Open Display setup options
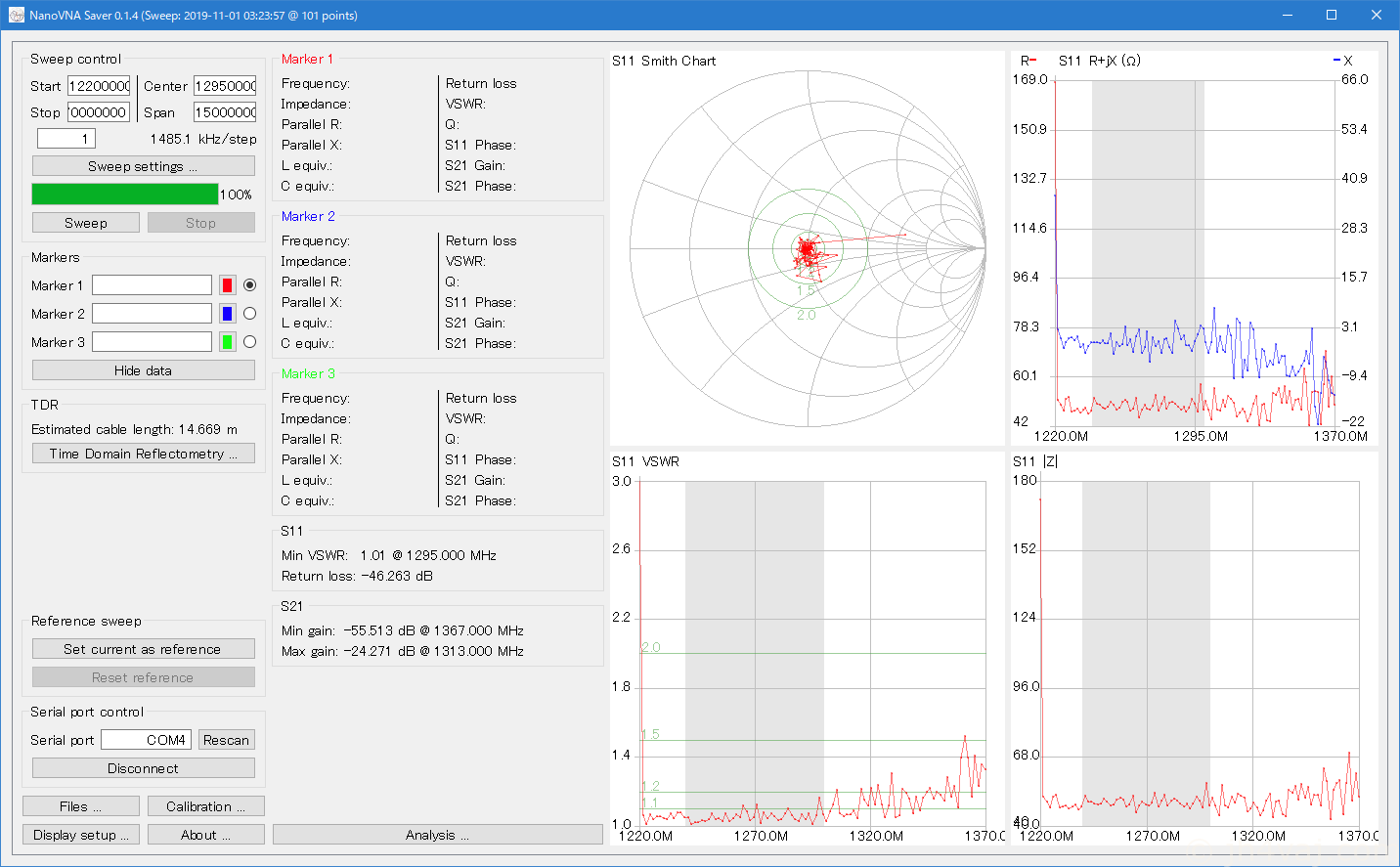This screenshot has height=867, width=1400. point(81,835)
